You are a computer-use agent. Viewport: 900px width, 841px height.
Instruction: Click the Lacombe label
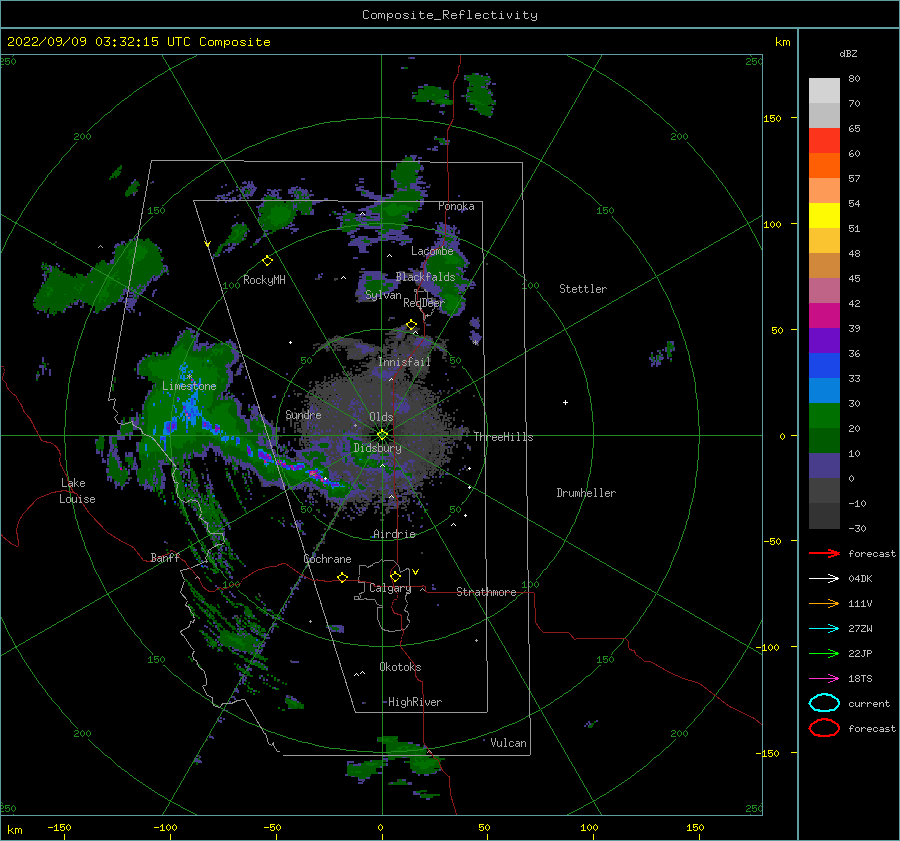(x=432, y=251)
